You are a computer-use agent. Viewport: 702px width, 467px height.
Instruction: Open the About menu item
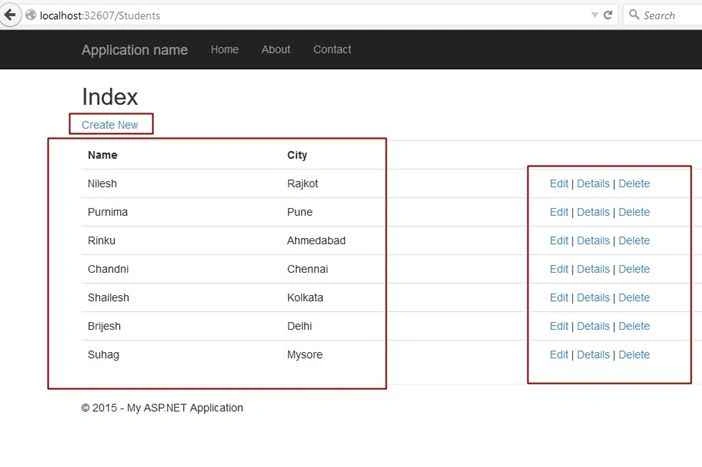click(276, 49)
